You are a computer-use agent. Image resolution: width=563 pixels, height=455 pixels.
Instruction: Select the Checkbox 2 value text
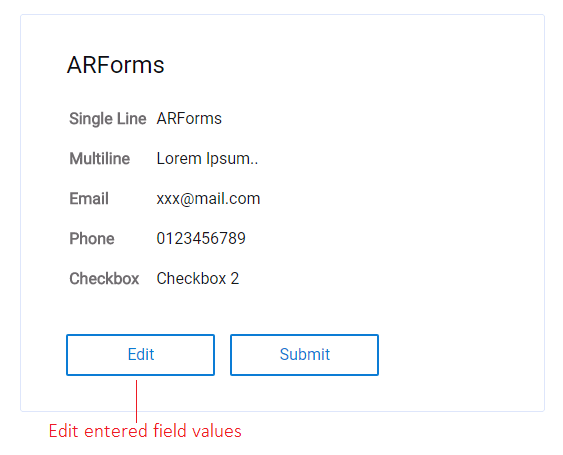(x=198, y=278)
